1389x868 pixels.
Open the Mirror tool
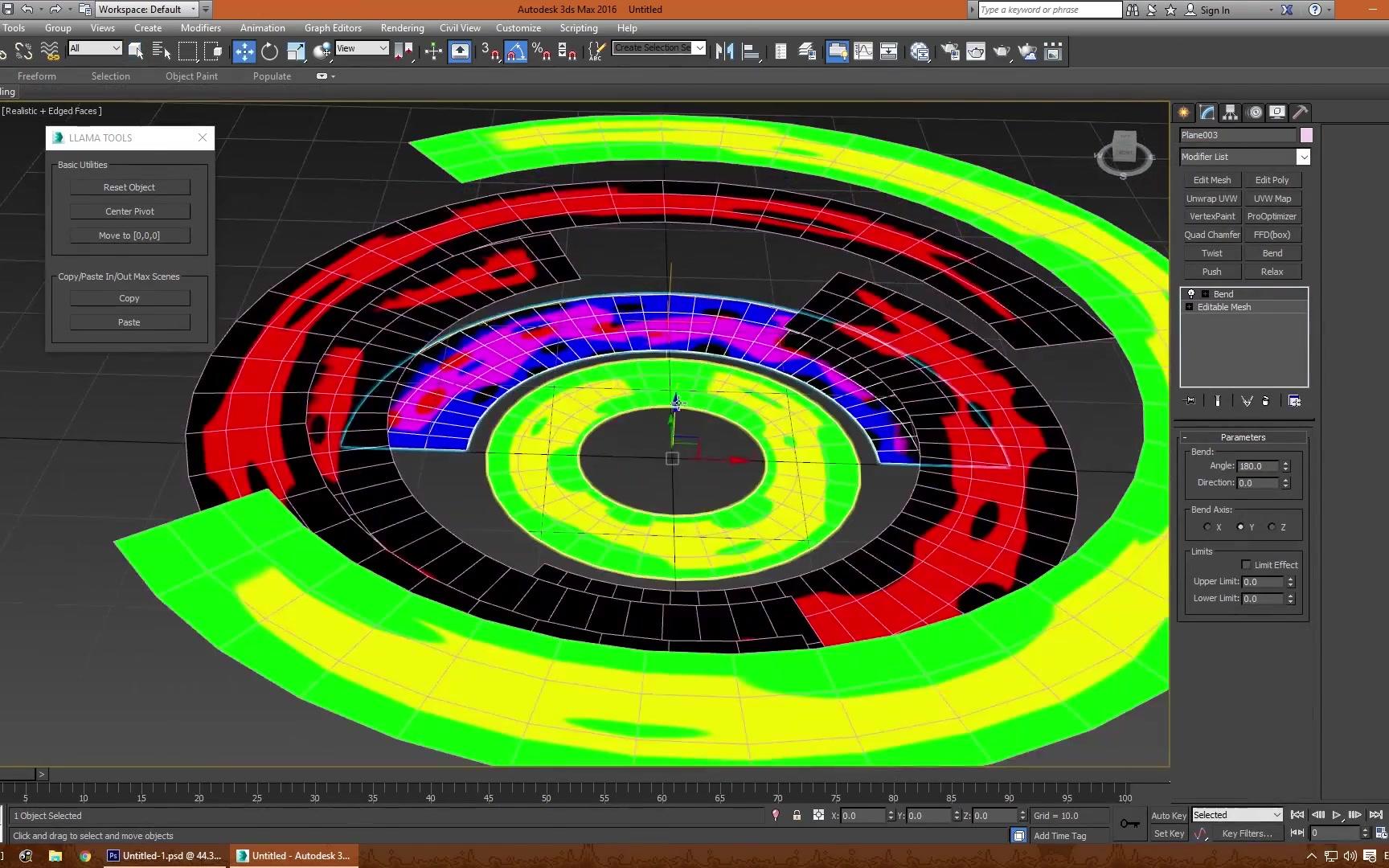coord(724,51)
